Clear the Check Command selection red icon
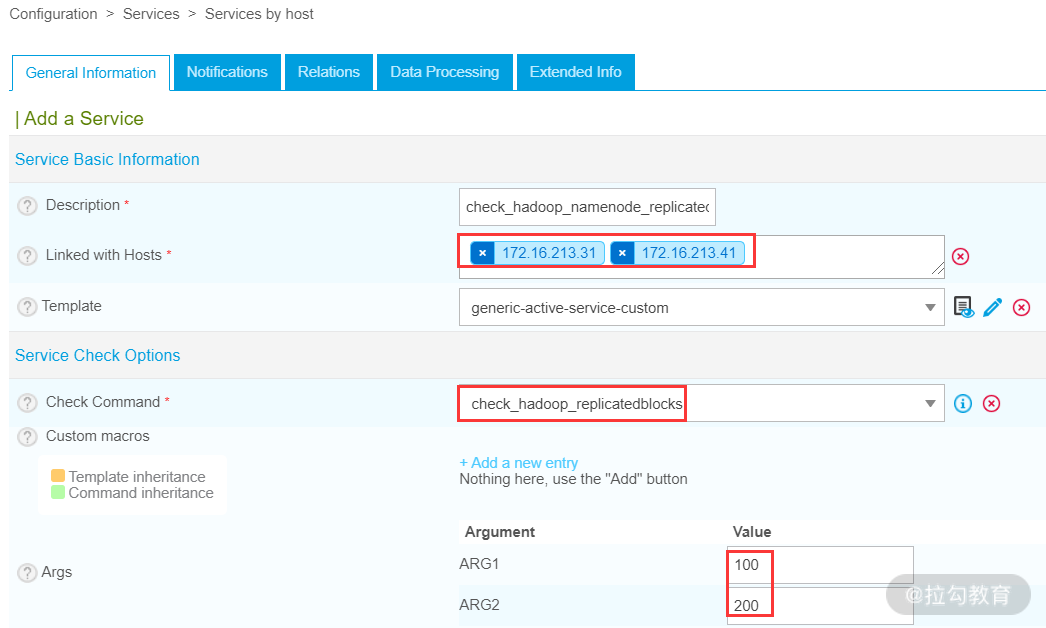 [991, 403]
